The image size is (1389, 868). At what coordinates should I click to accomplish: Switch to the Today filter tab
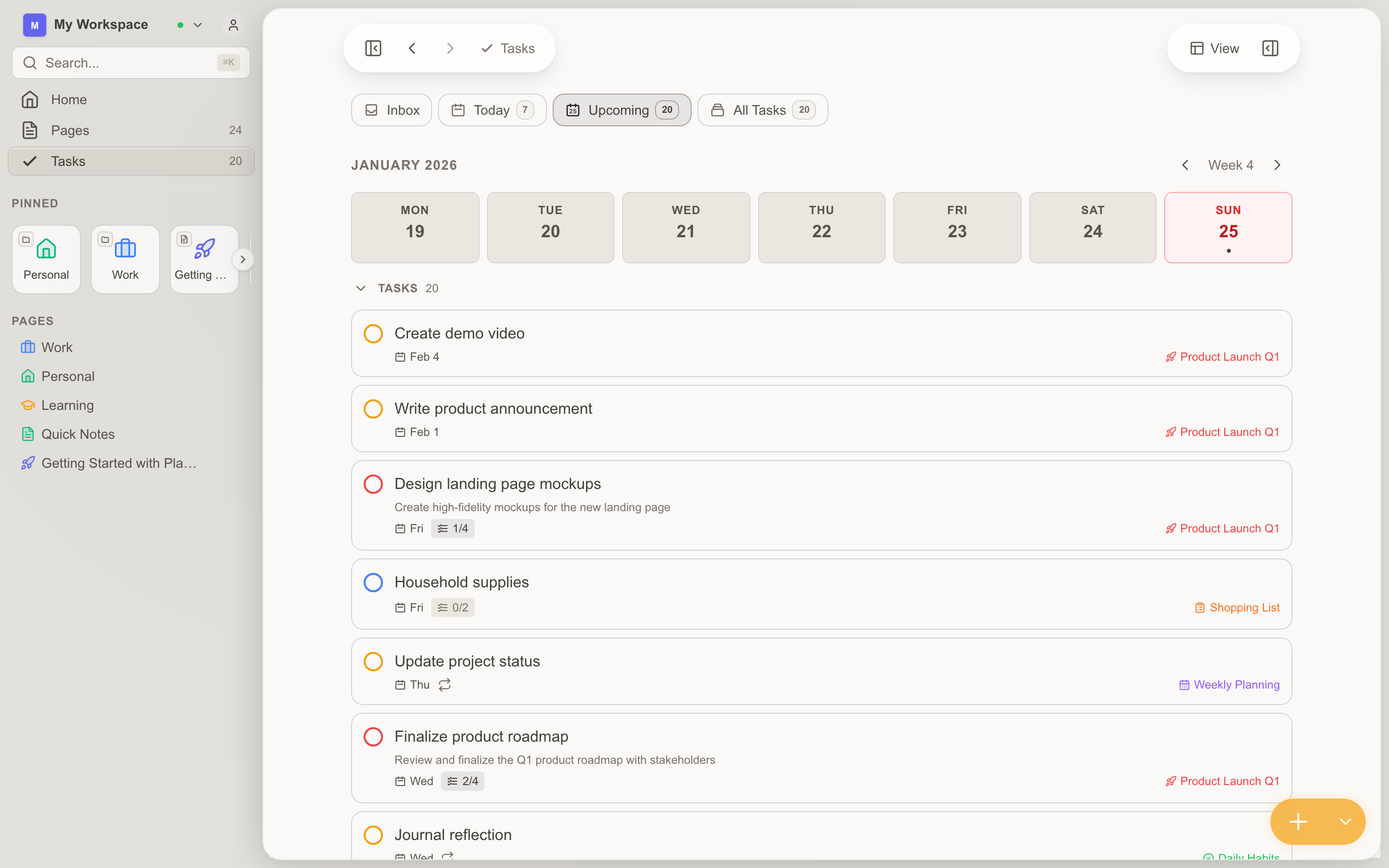click(491, 109)
